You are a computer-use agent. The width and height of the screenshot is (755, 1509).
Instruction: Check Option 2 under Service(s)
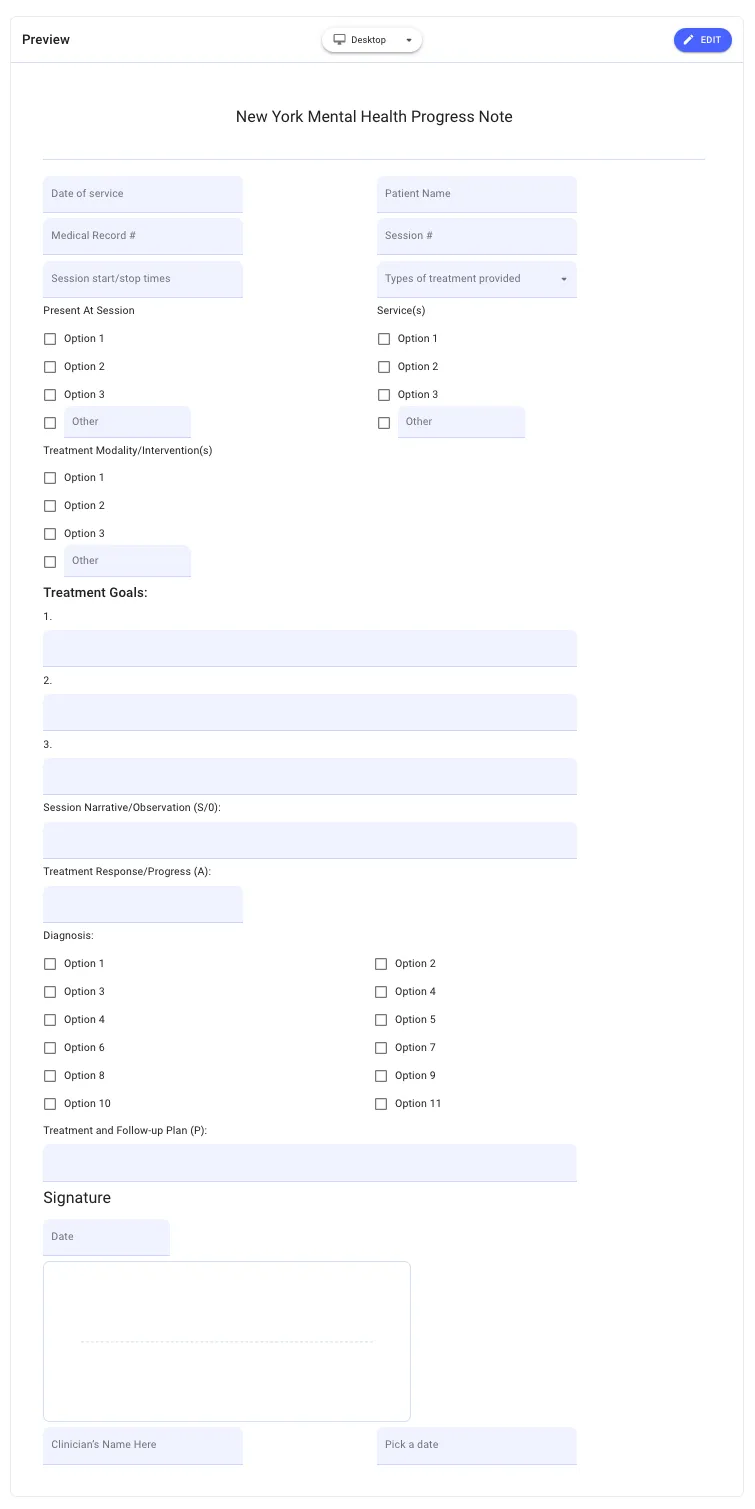point(384,366)
